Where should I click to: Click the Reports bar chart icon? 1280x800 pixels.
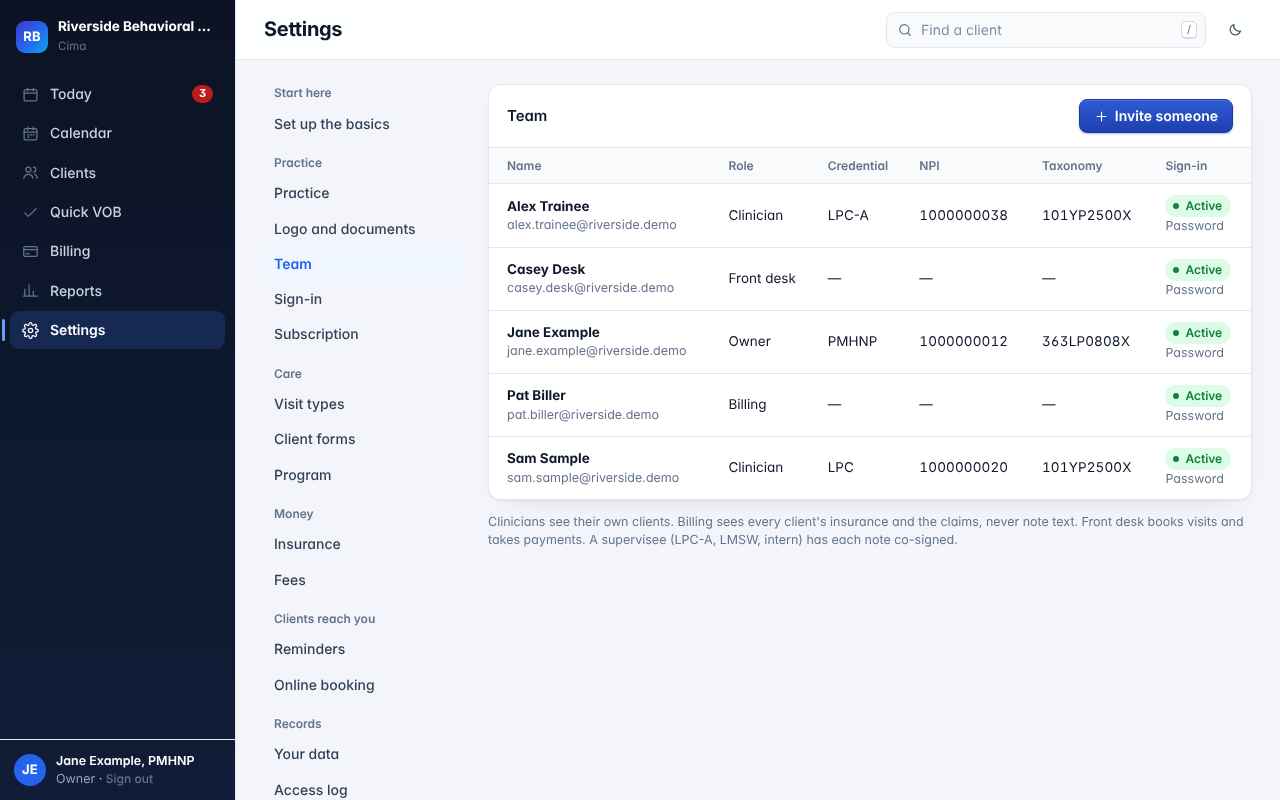coord(30,291)
